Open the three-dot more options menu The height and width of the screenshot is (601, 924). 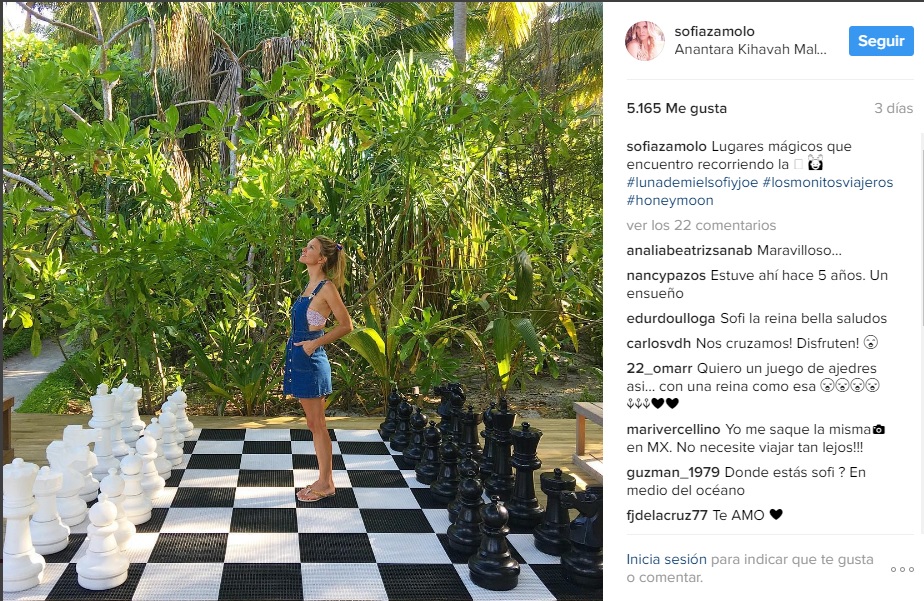pos(902,569)
